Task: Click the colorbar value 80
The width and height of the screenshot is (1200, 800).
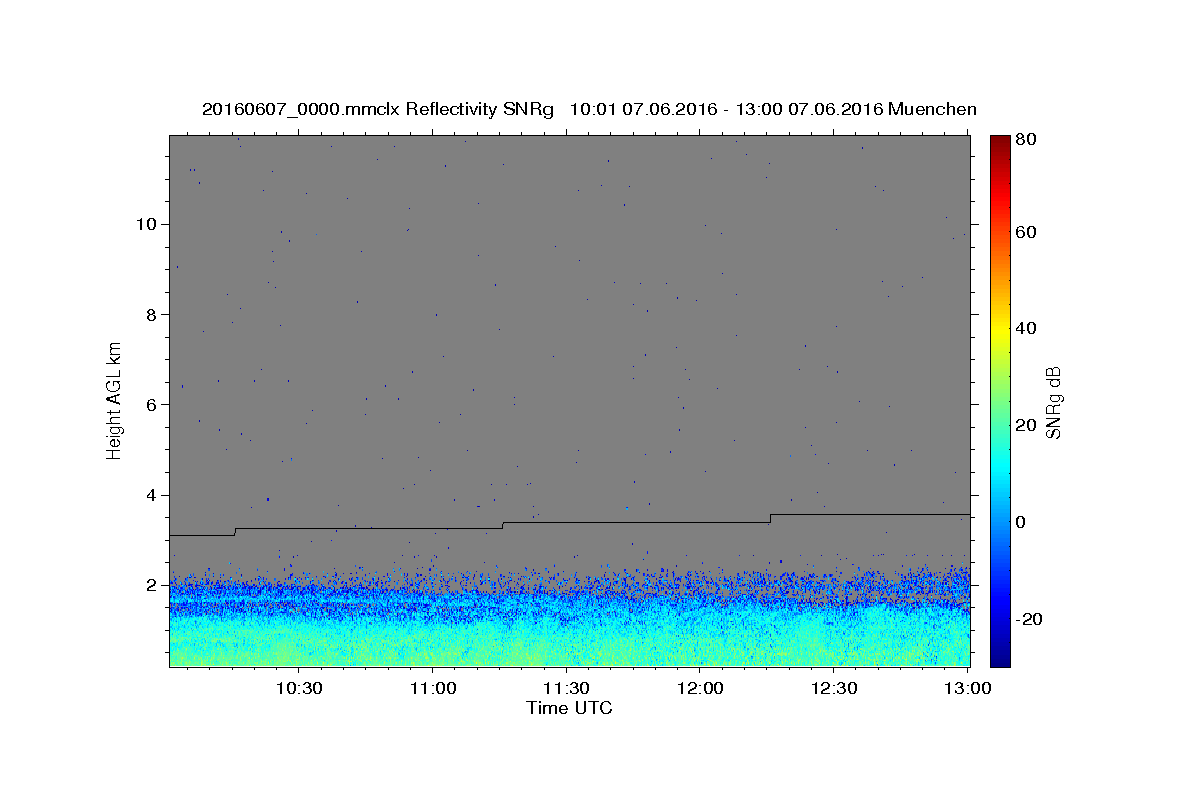Action: click(1026, 140)
